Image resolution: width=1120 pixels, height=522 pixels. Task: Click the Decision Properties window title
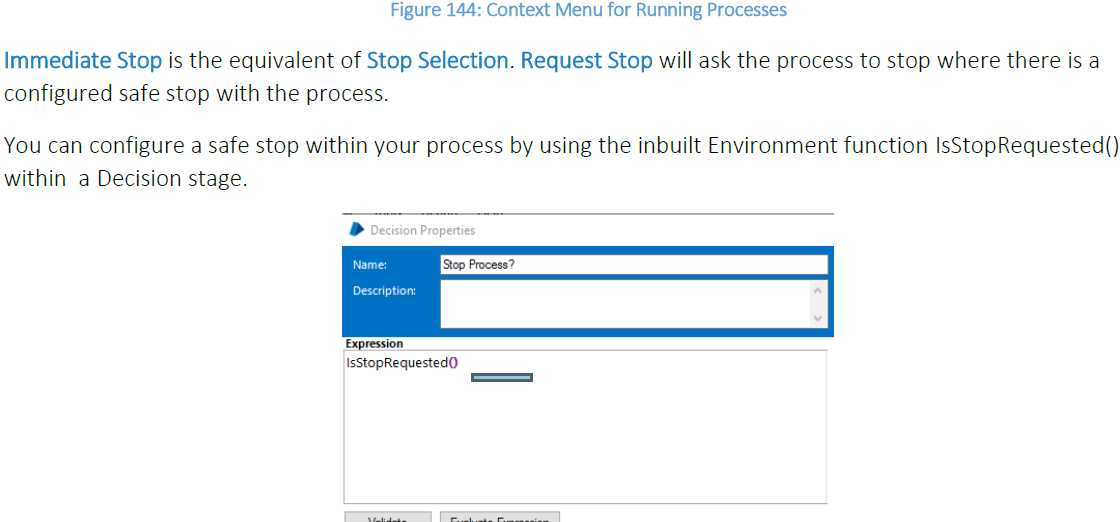tap(422, 230)
